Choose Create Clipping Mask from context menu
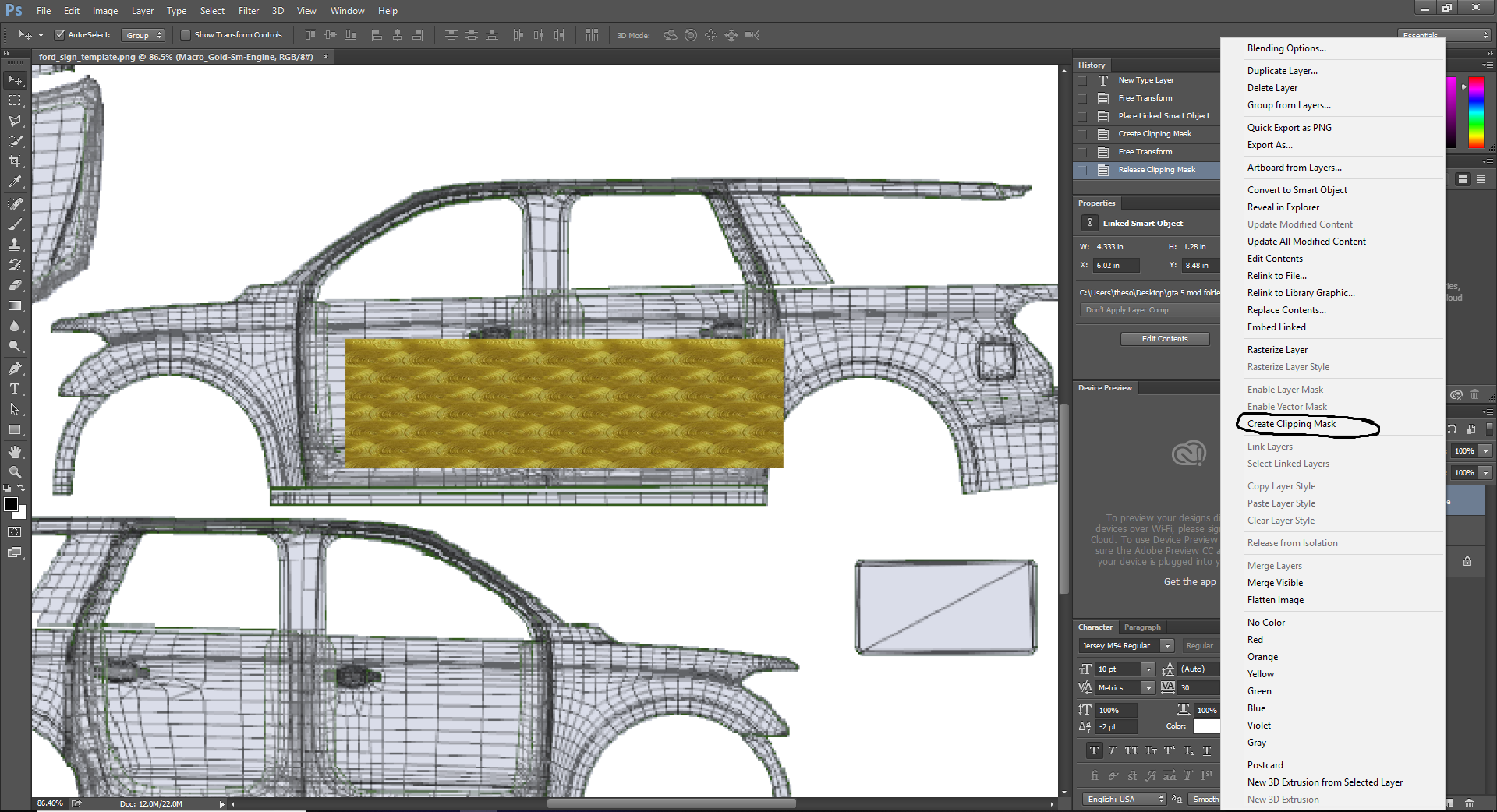 pos(1291,424)
